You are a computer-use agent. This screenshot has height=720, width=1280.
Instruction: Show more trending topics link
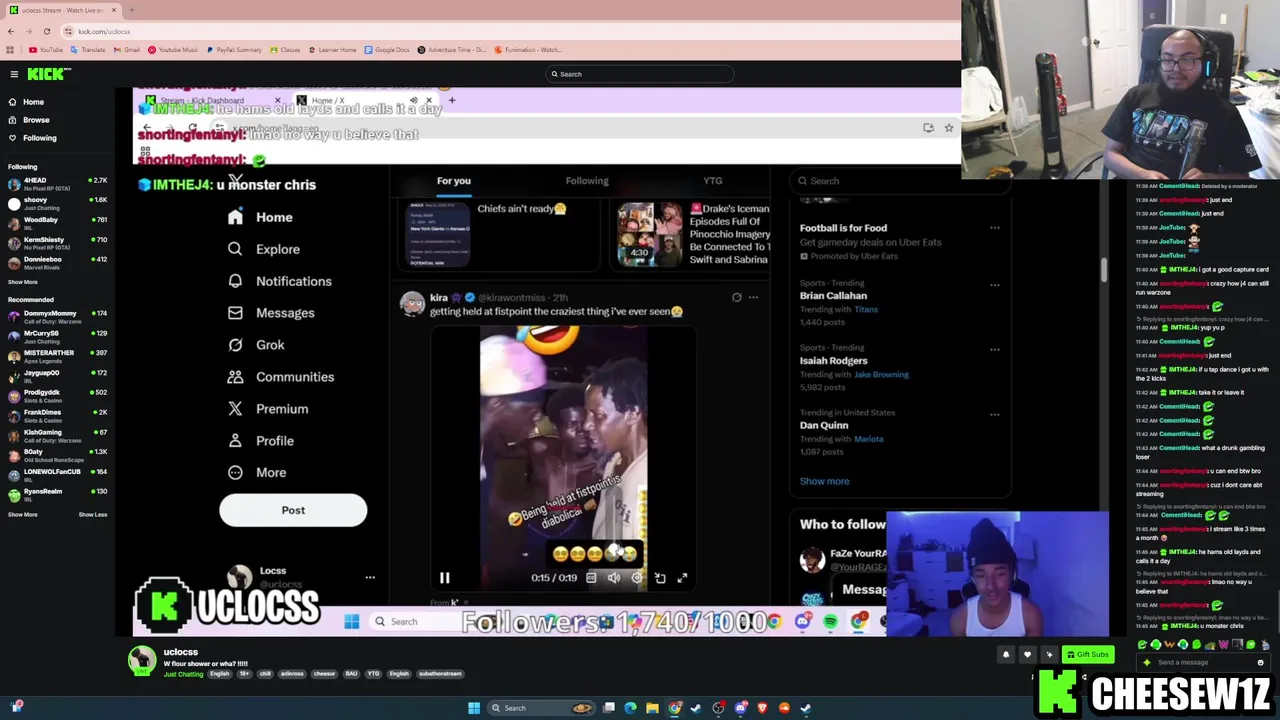tap(824, 481)
